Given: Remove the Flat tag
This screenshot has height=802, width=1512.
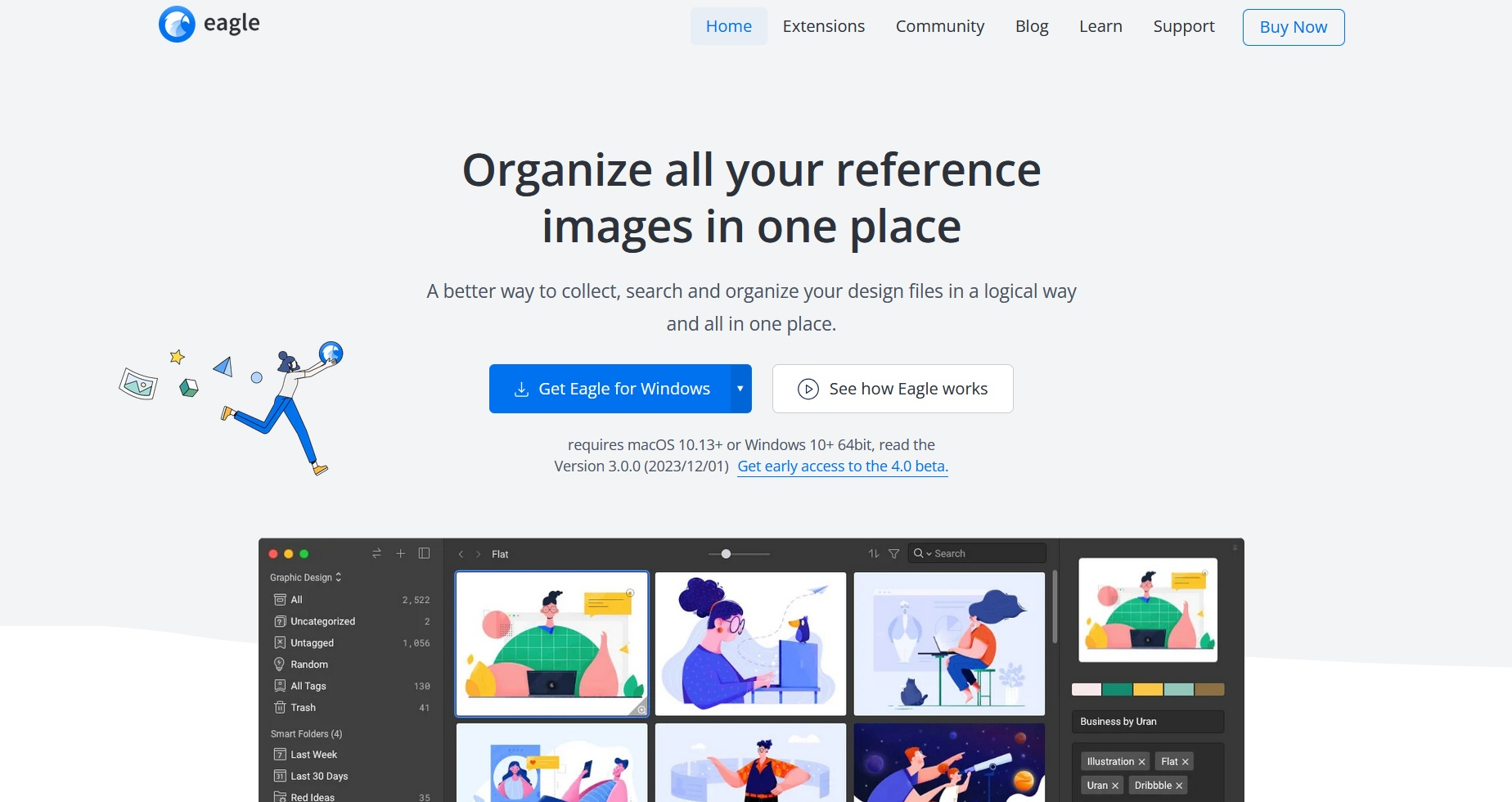Looking at the screenshot, I should click(x=1185, y=762).
